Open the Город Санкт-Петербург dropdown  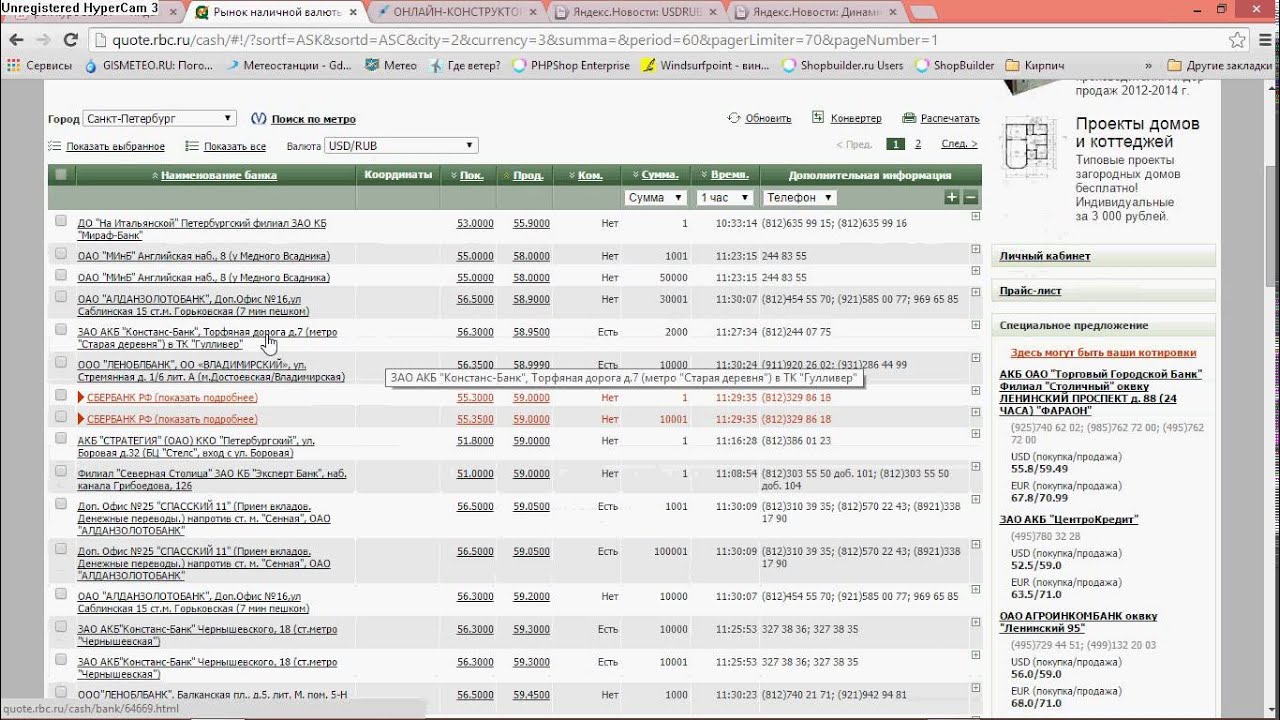pos(160,118)
